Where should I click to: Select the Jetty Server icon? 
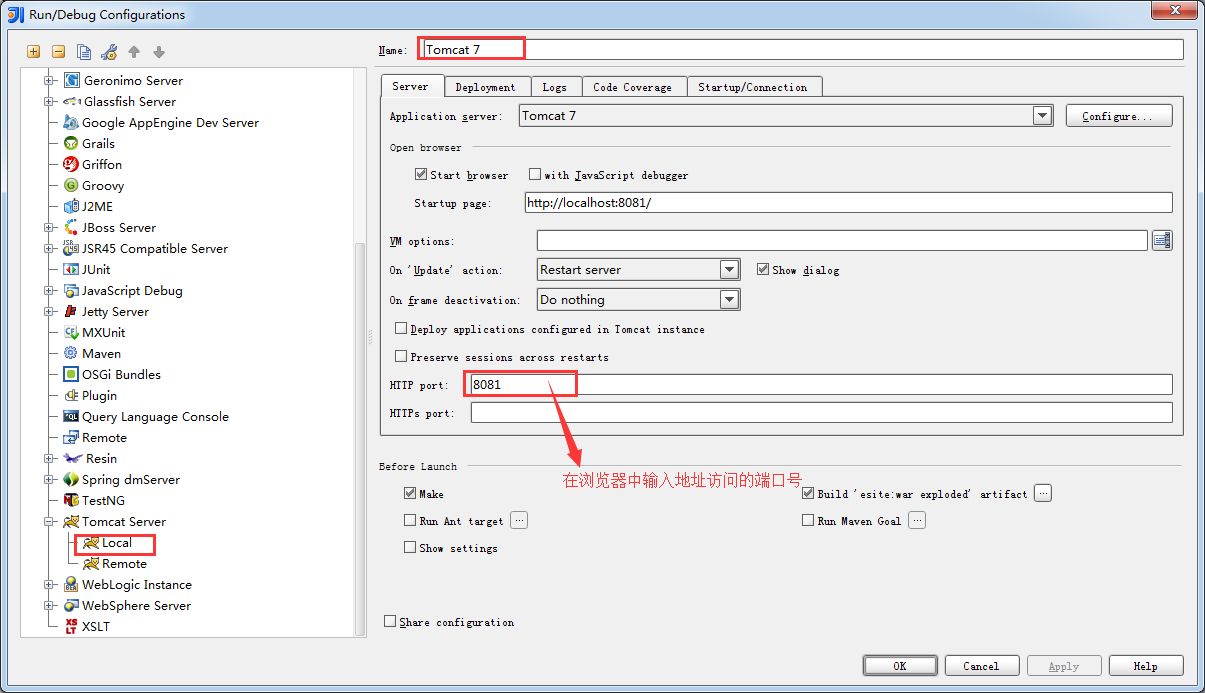coord(71,311)
